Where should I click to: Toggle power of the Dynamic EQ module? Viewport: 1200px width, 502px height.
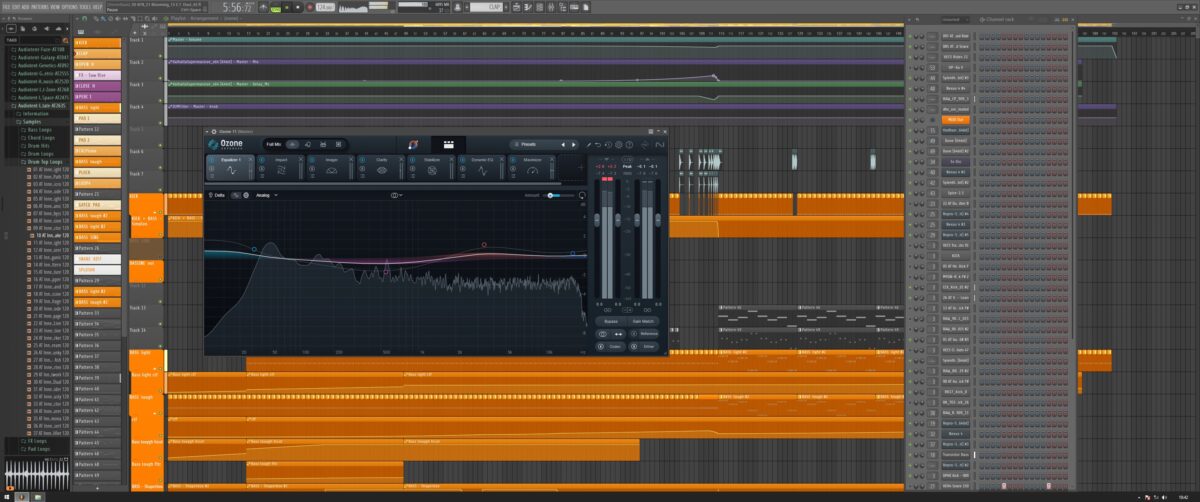[462, 160]
